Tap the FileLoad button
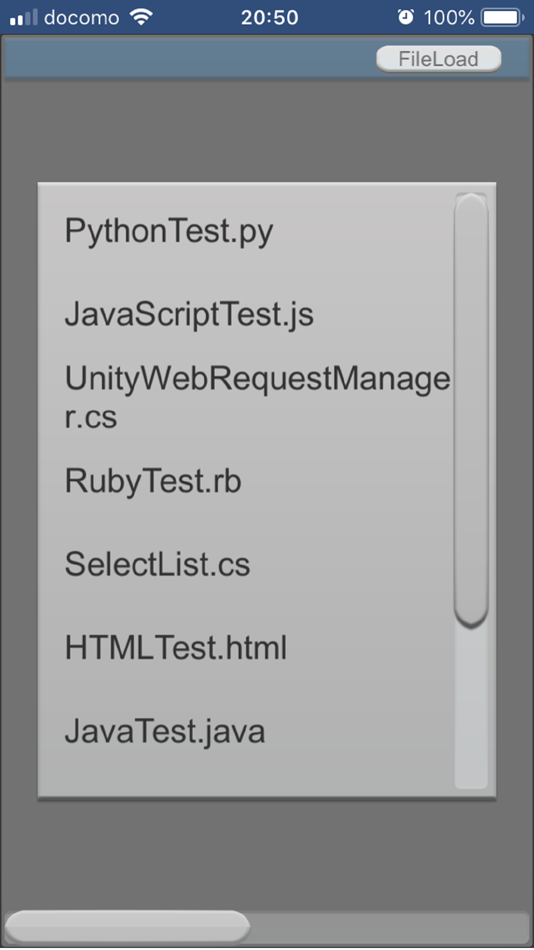The image size is (534, 950). 438,59
